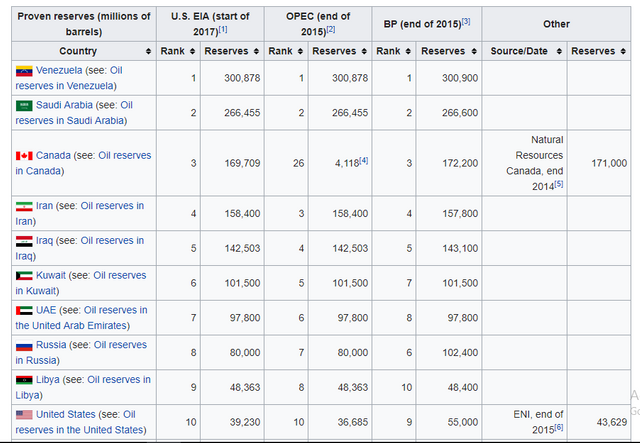Click the United States flag icon

24,415
